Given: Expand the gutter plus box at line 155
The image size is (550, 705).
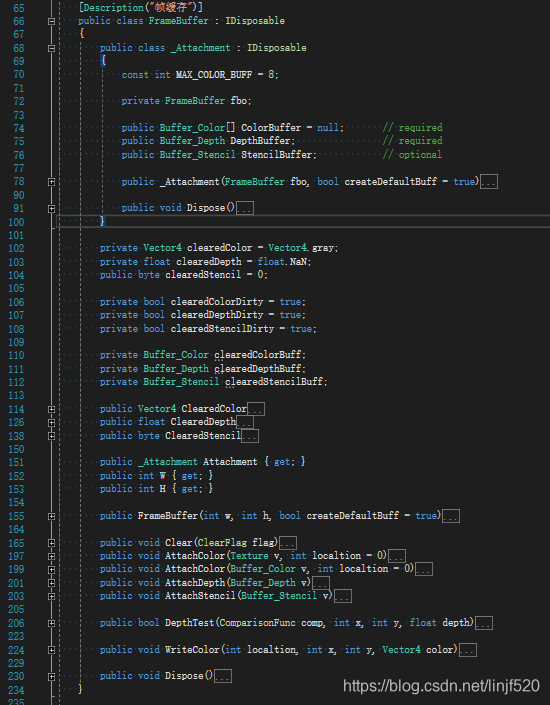Looking at the screenshot, I should point(51,516).
